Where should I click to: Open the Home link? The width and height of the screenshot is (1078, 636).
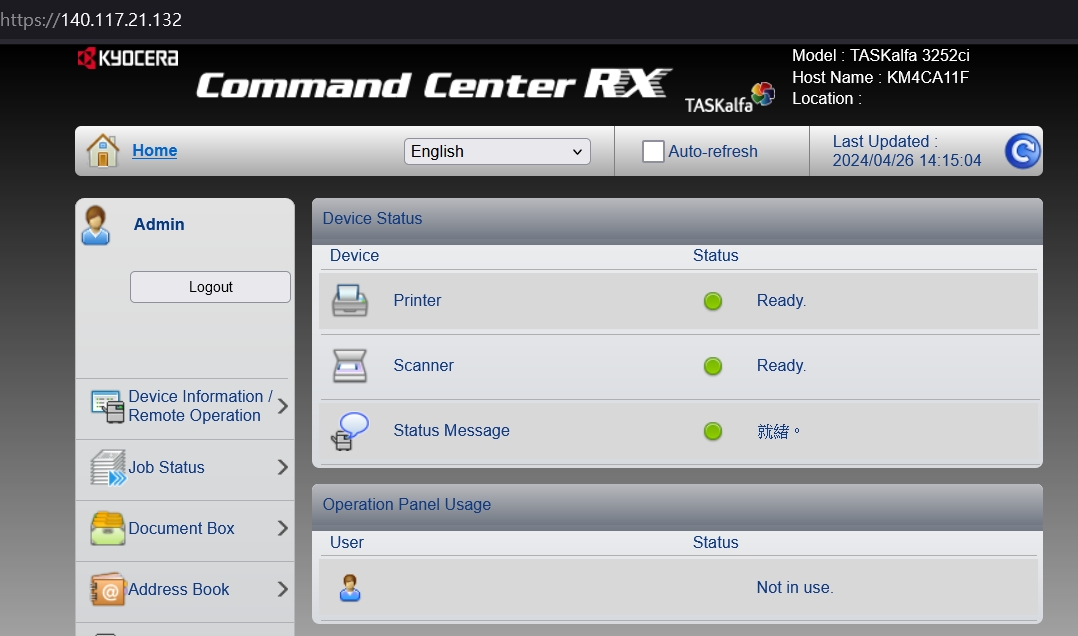tap(155, 151)
